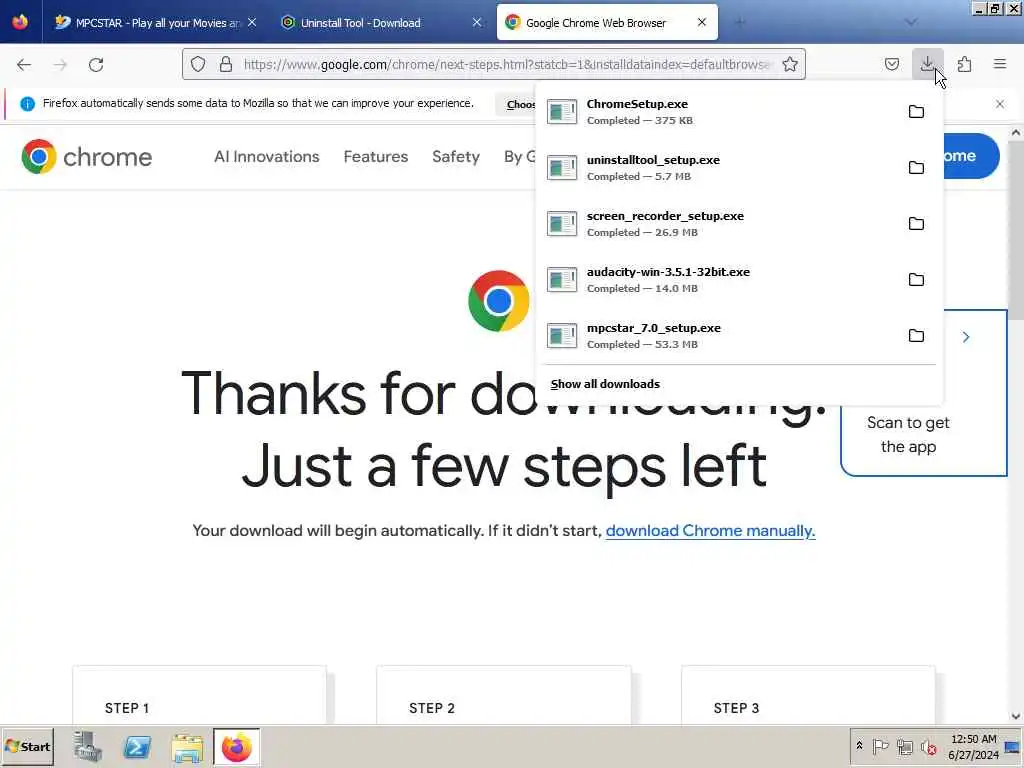Open the Features menu item
The image size is (1024, 768).
(x=376, y=157)
